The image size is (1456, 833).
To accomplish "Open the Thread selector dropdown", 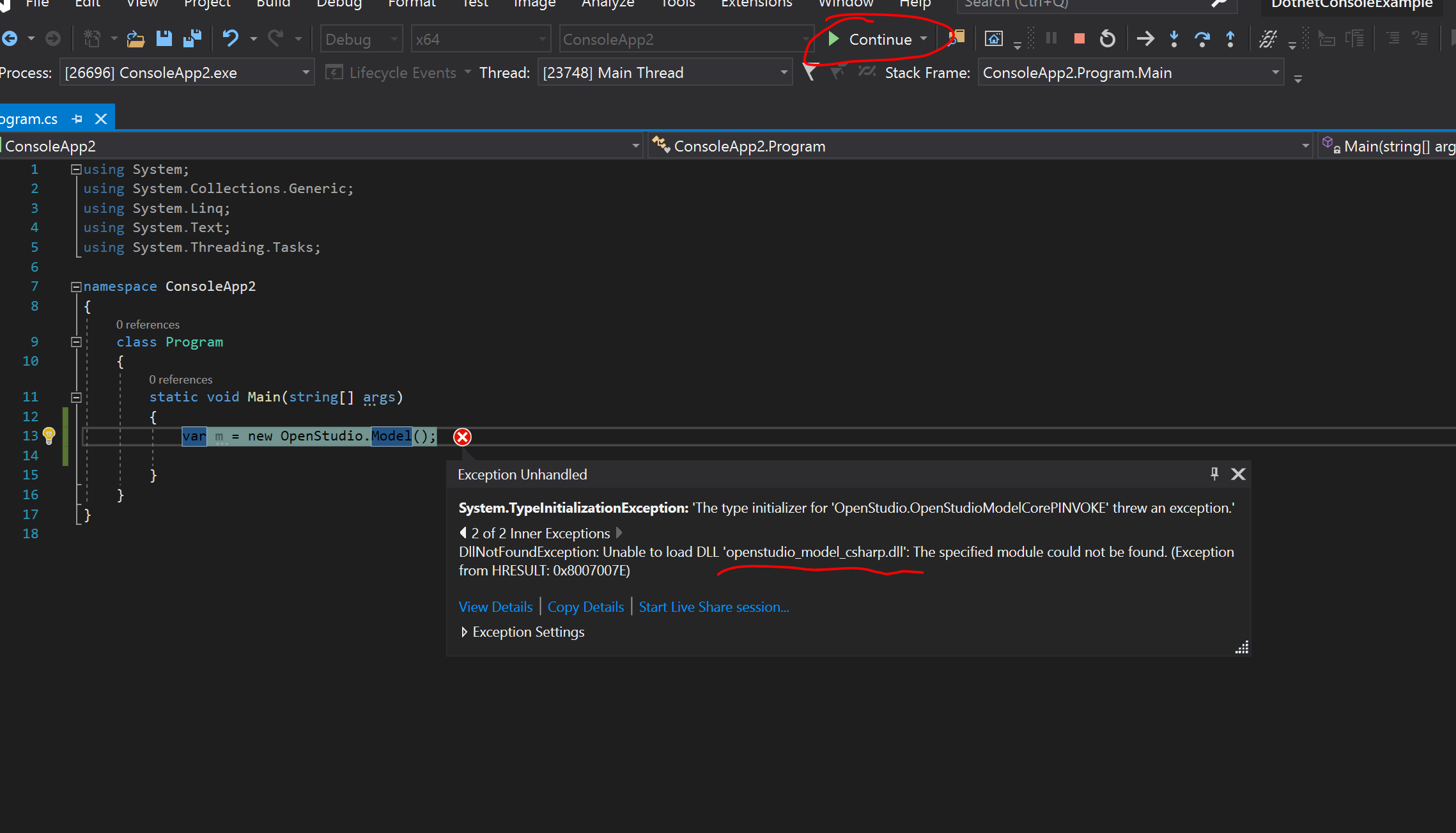I will pos(784,72).
